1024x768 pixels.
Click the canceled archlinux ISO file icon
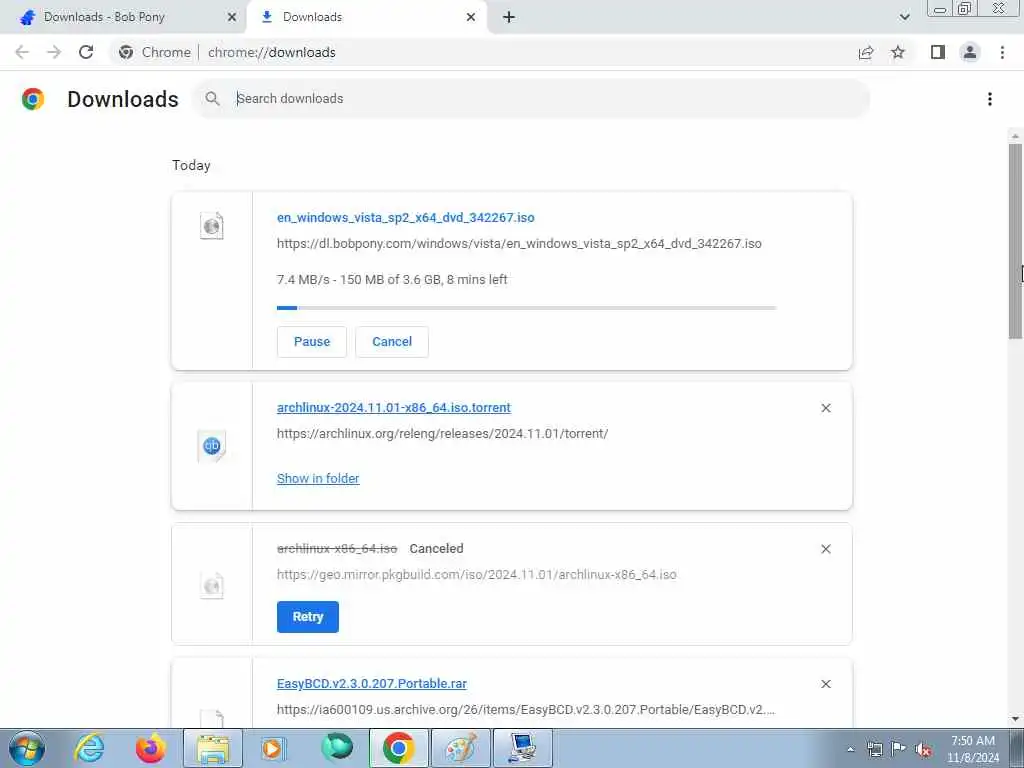(212, 586)
